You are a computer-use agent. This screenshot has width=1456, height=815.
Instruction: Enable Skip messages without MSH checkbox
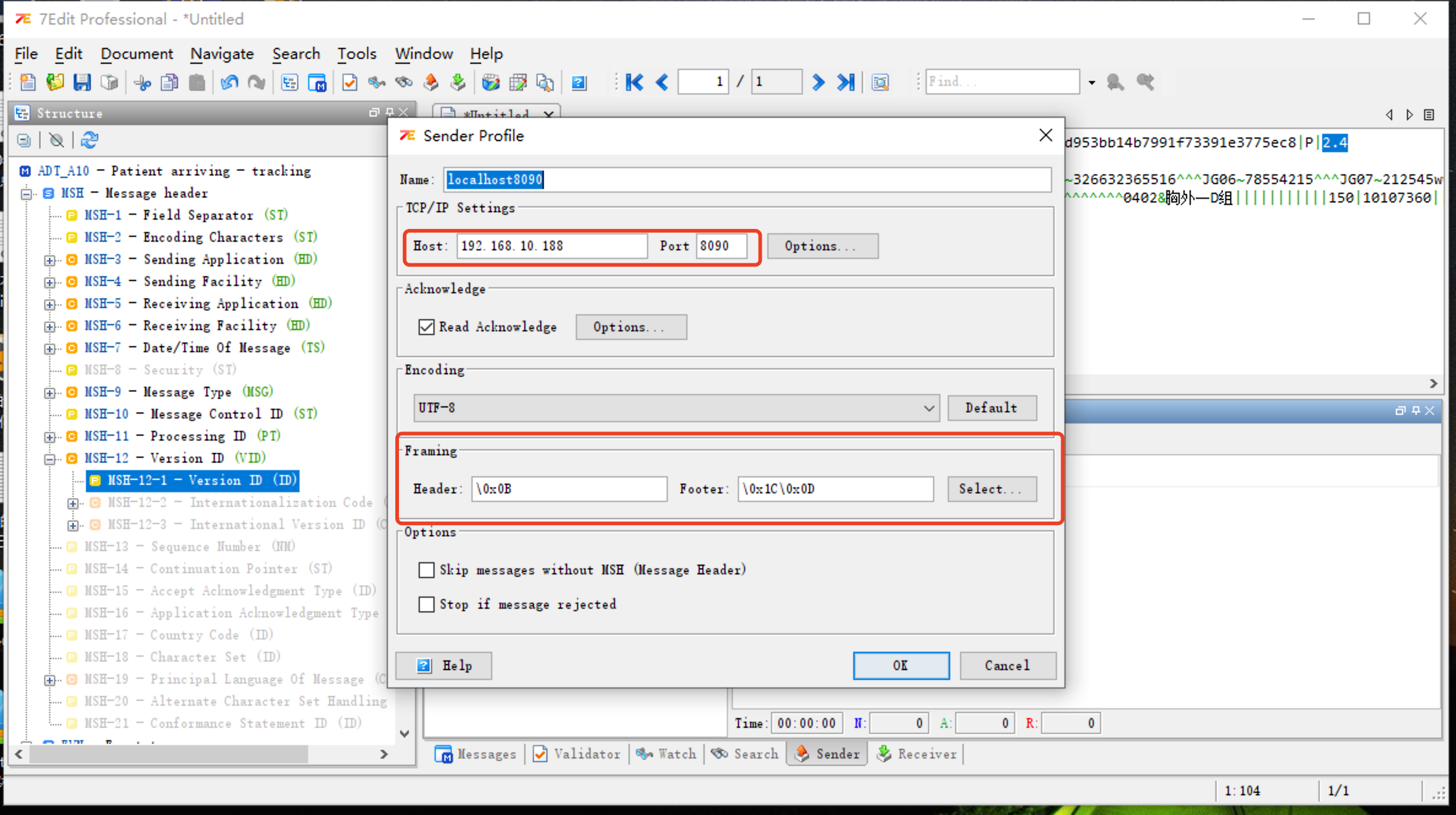click(427, 570)
